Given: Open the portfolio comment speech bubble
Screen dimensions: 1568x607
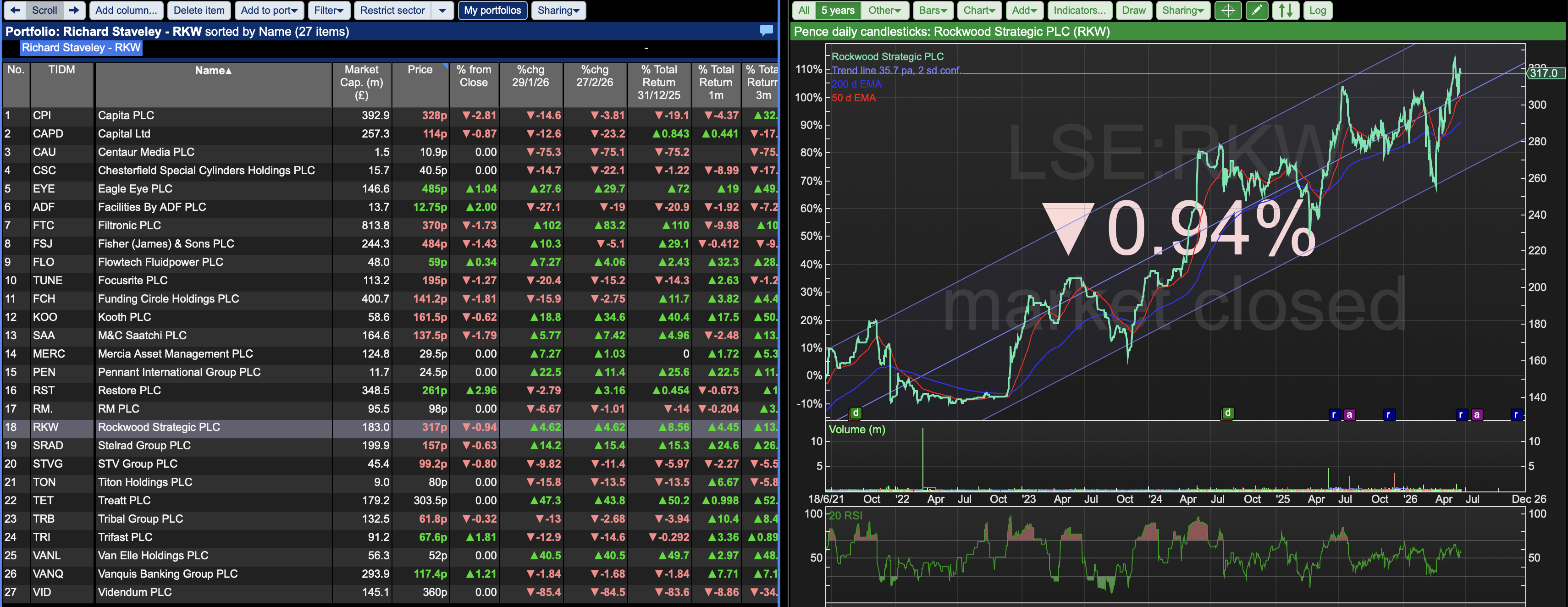Looking at the screenshot, I should pos(766,30).
